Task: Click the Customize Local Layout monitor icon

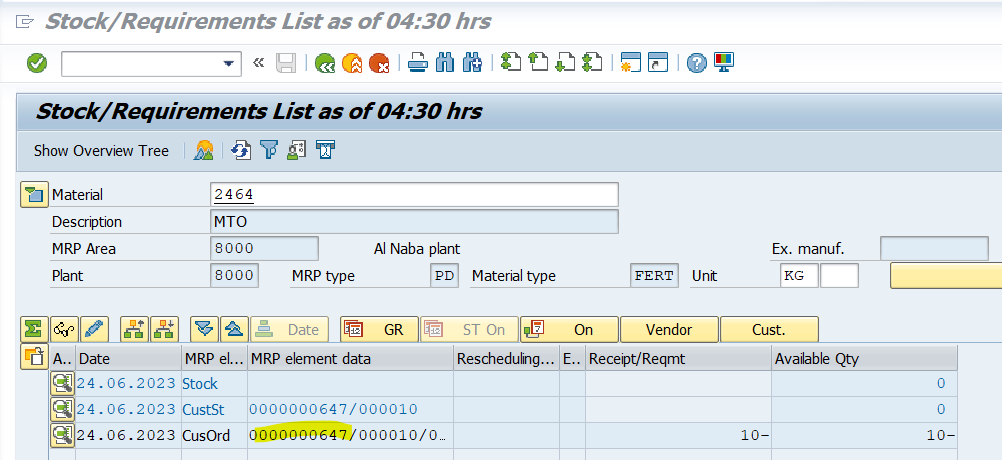Action: (x=723, y=63)
